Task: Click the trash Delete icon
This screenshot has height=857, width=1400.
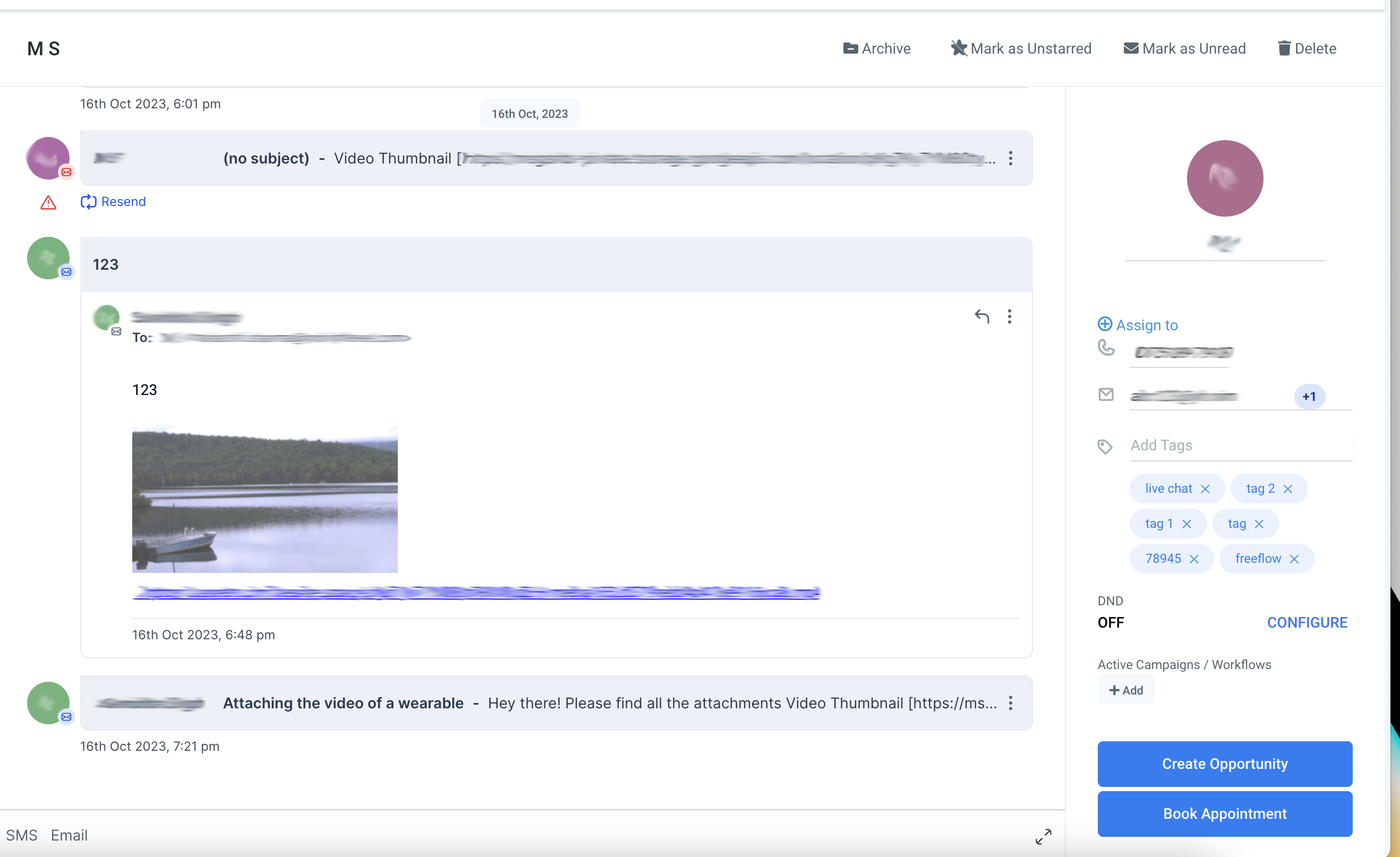Action: point(1284,48)
